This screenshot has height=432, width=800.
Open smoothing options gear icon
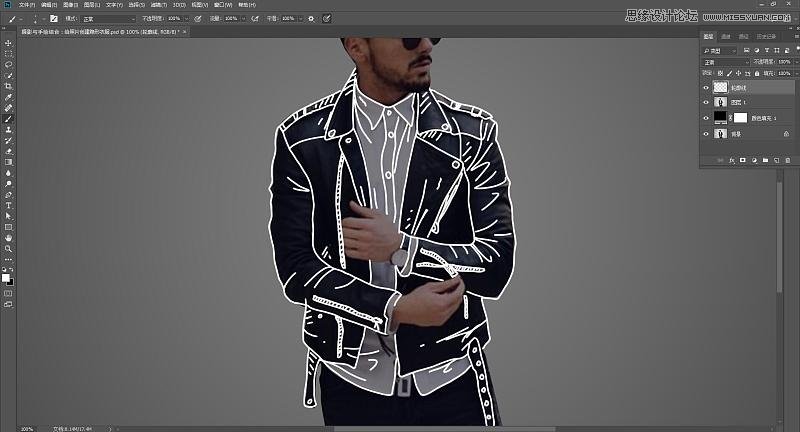click(x=311, y=18)
